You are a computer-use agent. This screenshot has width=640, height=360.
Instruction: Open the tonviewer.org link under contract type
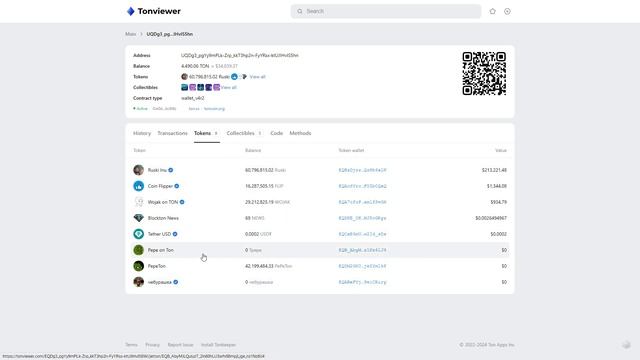[214, 109]
